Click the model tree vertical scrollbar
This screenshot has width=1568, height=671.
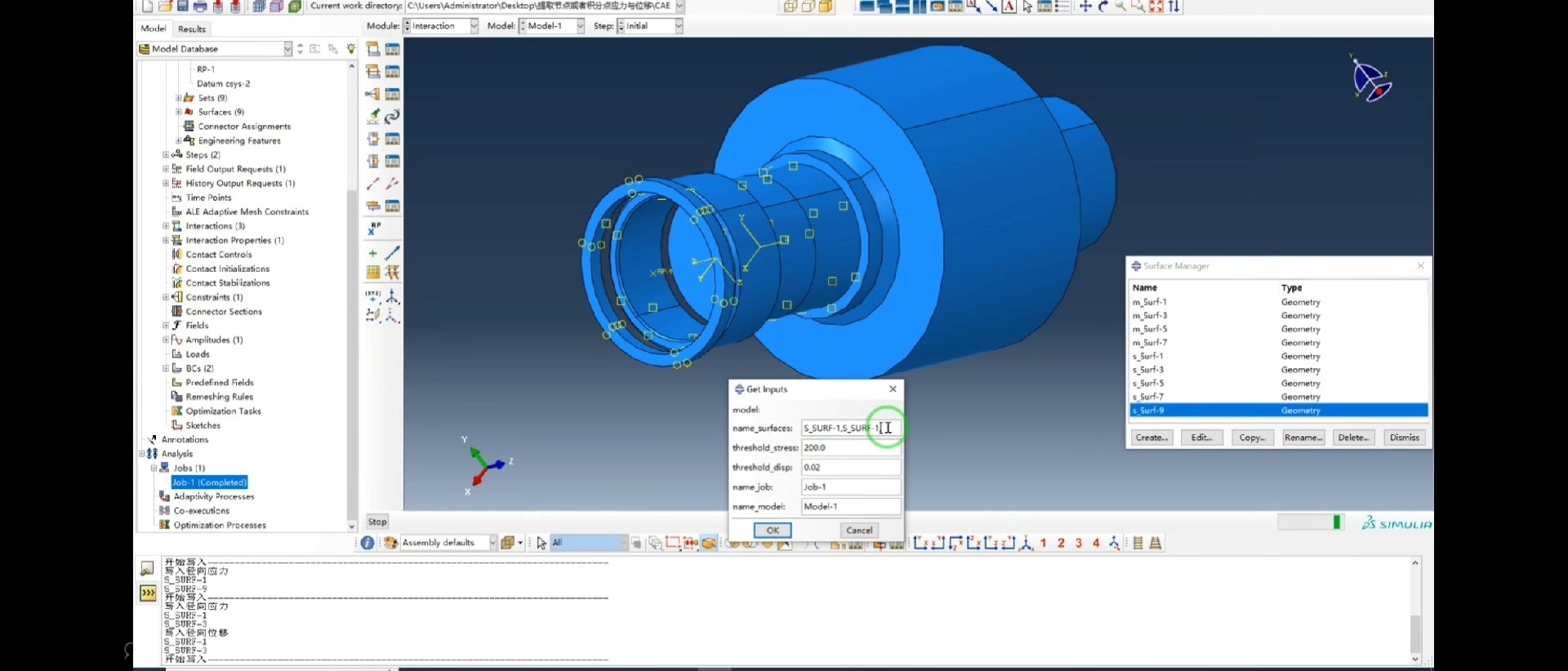[352, 297]
